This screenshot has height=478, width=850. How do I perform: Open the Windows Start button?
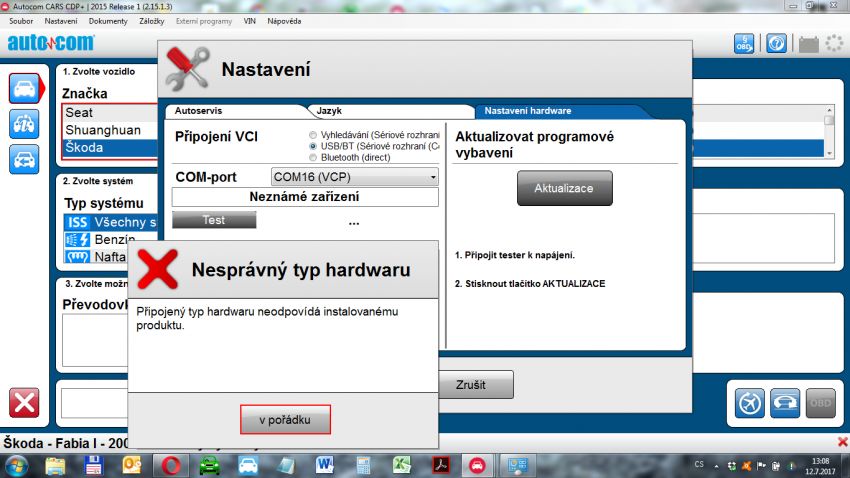17,466
